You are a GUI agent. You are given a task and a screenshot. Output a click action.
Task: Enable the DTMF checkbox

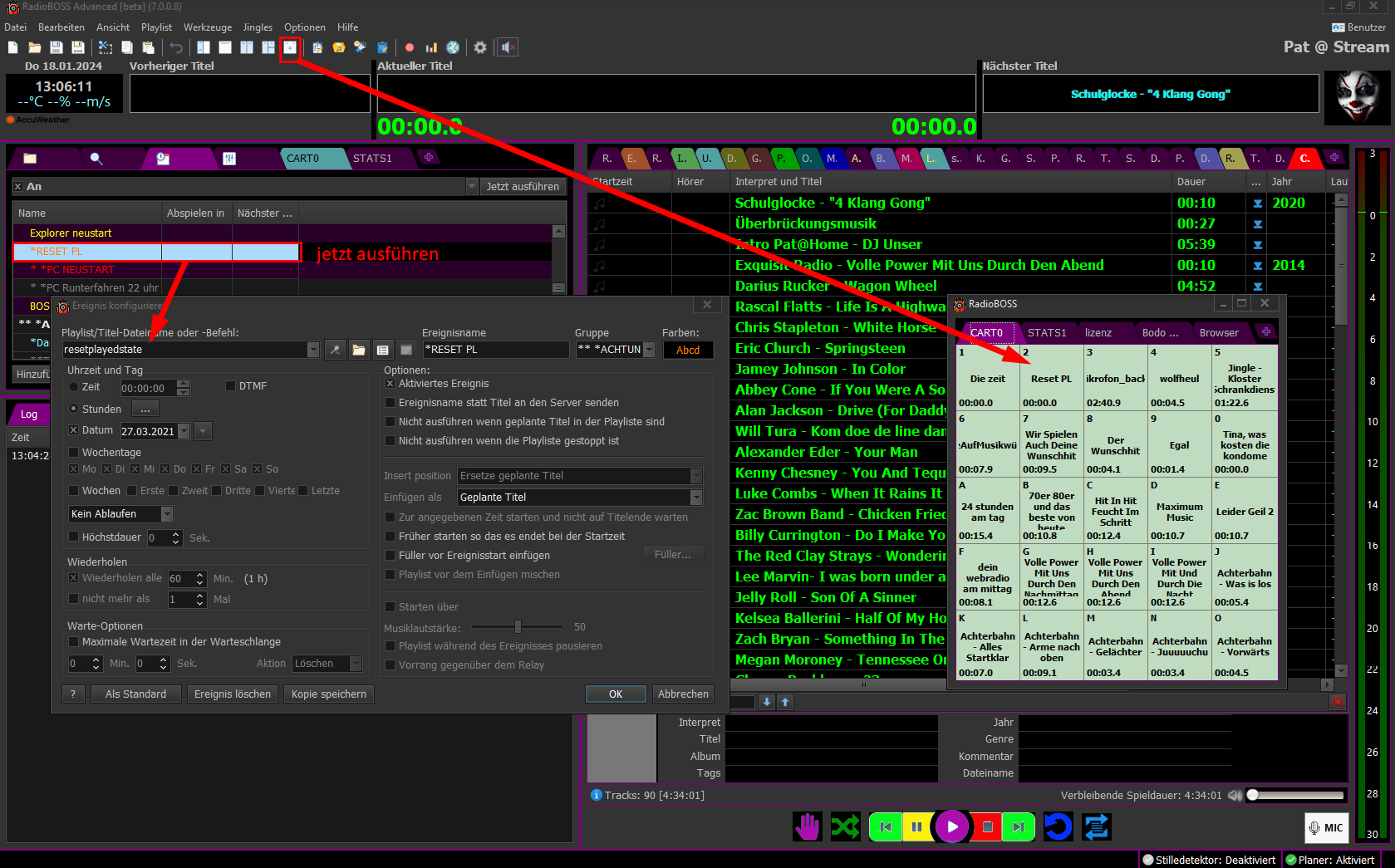point(231,386)
